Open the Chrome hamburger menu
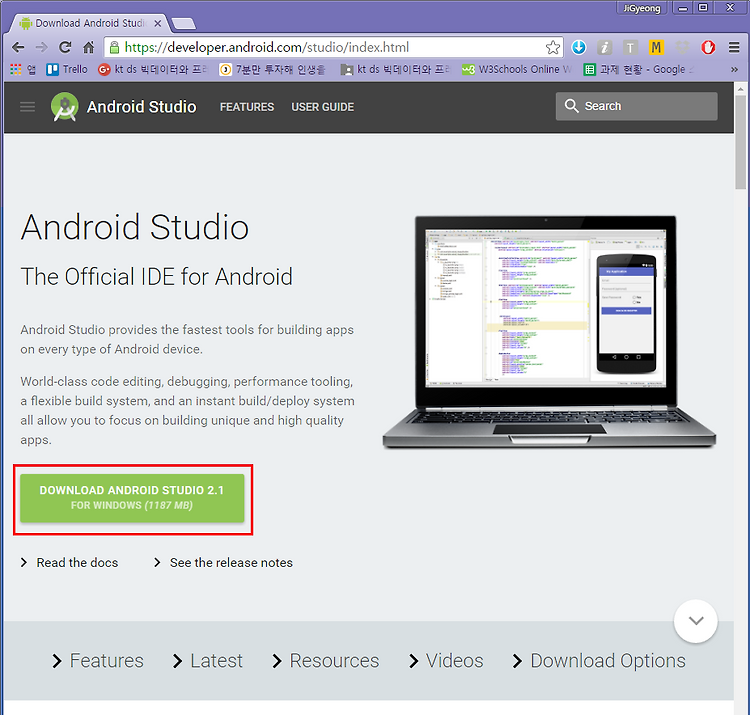Image resolution: width=750 pixels, height=715 pixels. pyautogui.click(x=734, y=47)
